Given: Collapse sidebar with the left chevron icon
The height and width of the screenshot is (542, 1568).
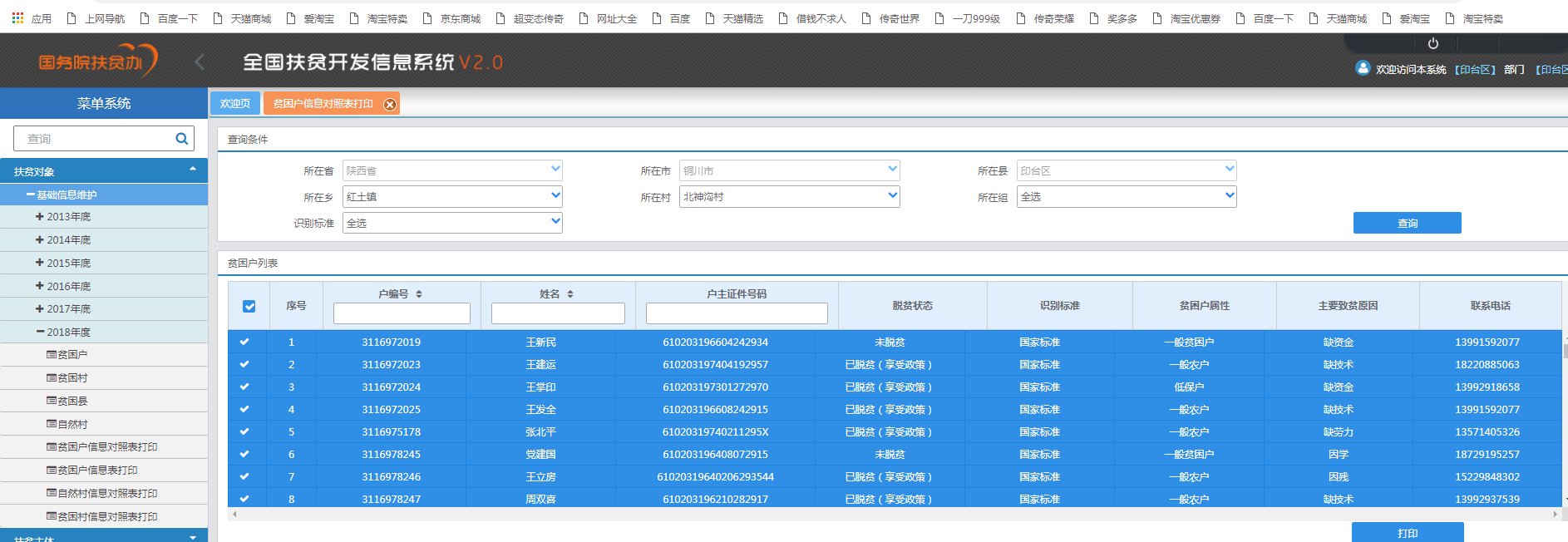Looking at the screenshot, I should coord(199,62).
